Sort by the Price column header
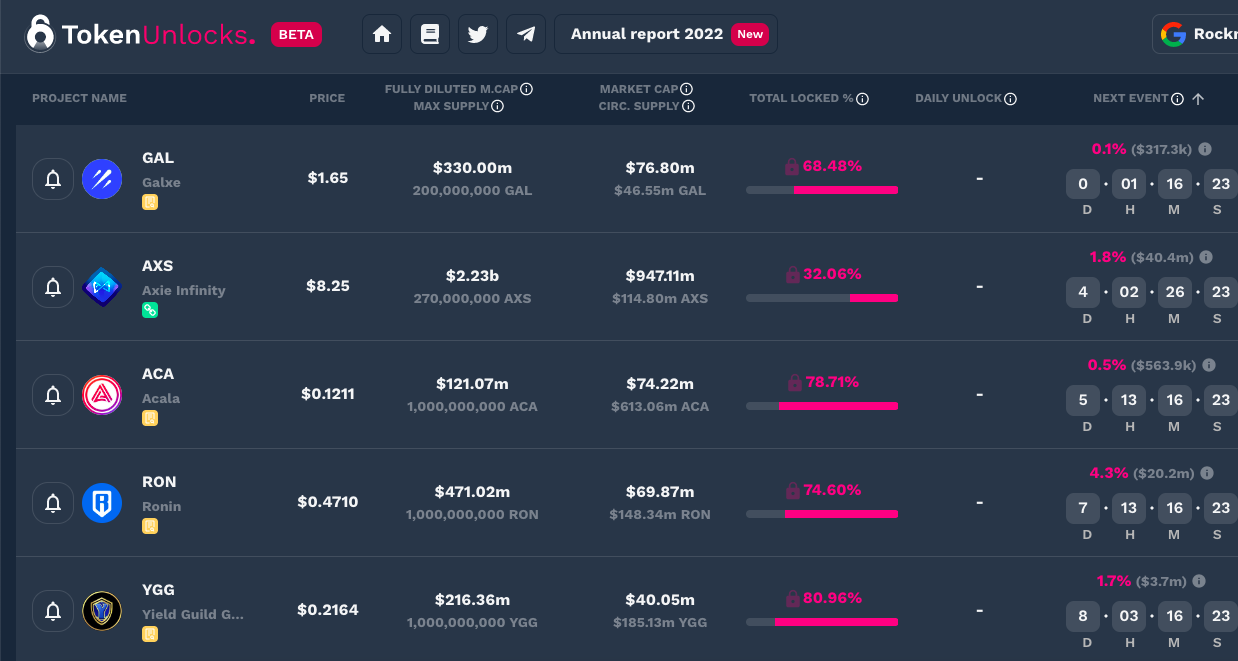Viewport: 1238px width, 661px height. coord(327,98)
